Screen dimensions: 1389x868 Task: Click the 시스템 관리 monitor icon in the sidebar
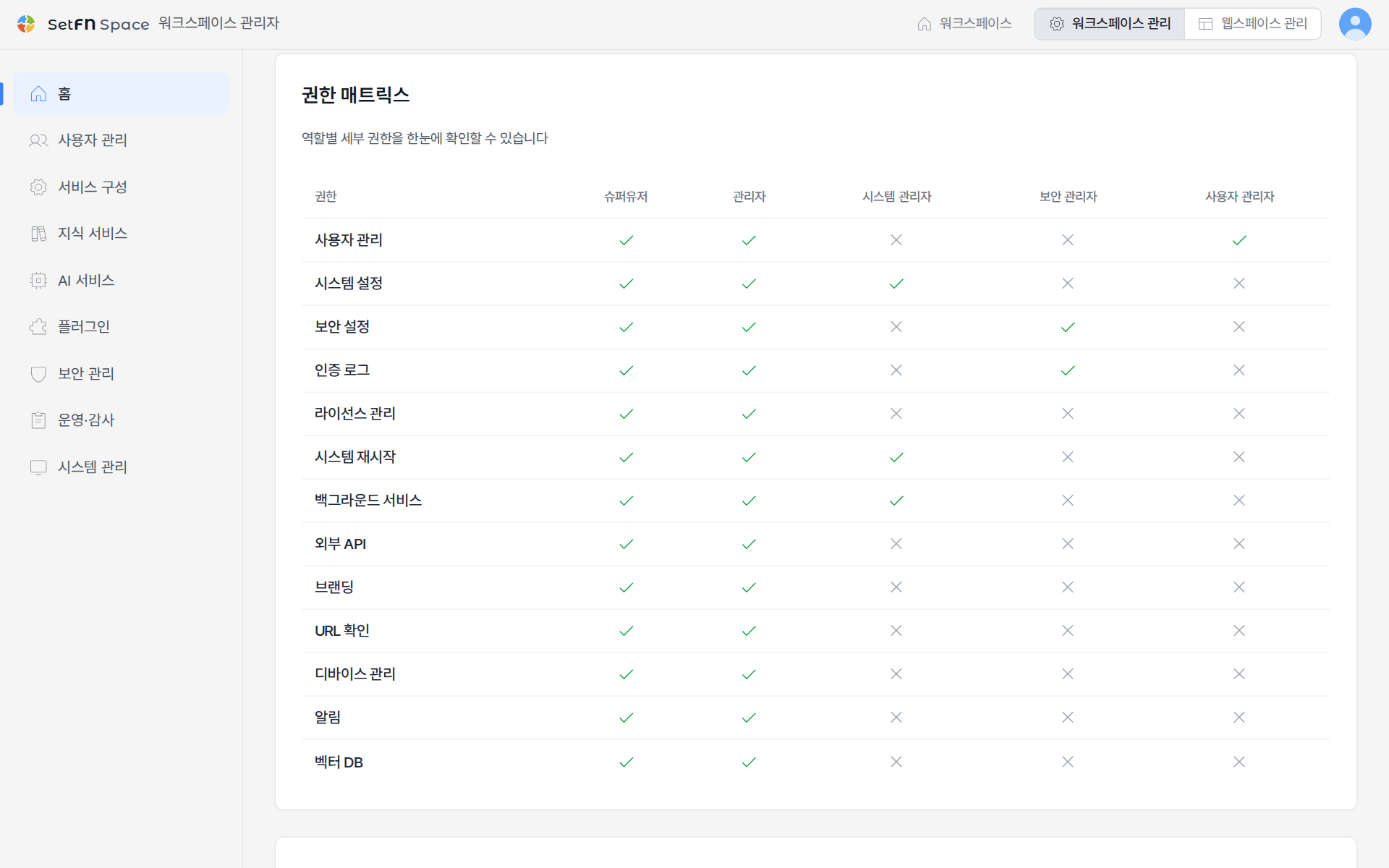click(x=38, y=467)
